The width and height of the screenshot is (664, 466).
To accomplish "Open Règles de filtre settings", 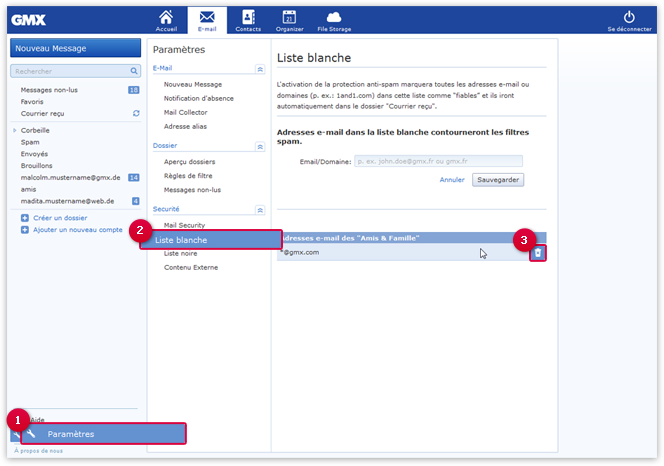I will point(188,176).
